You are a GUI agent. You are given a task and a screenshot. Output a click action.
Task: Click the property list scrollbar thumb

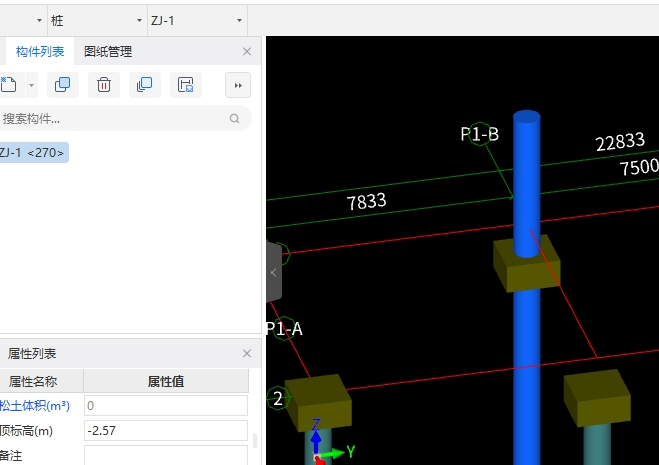pos(255,440)
